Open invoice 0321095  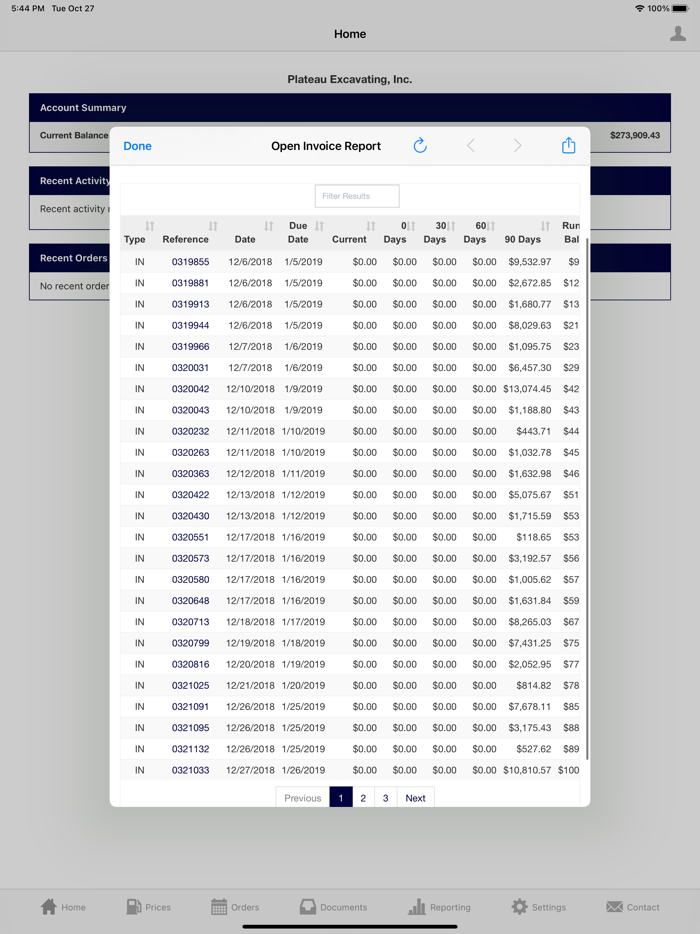click(191, 727)
